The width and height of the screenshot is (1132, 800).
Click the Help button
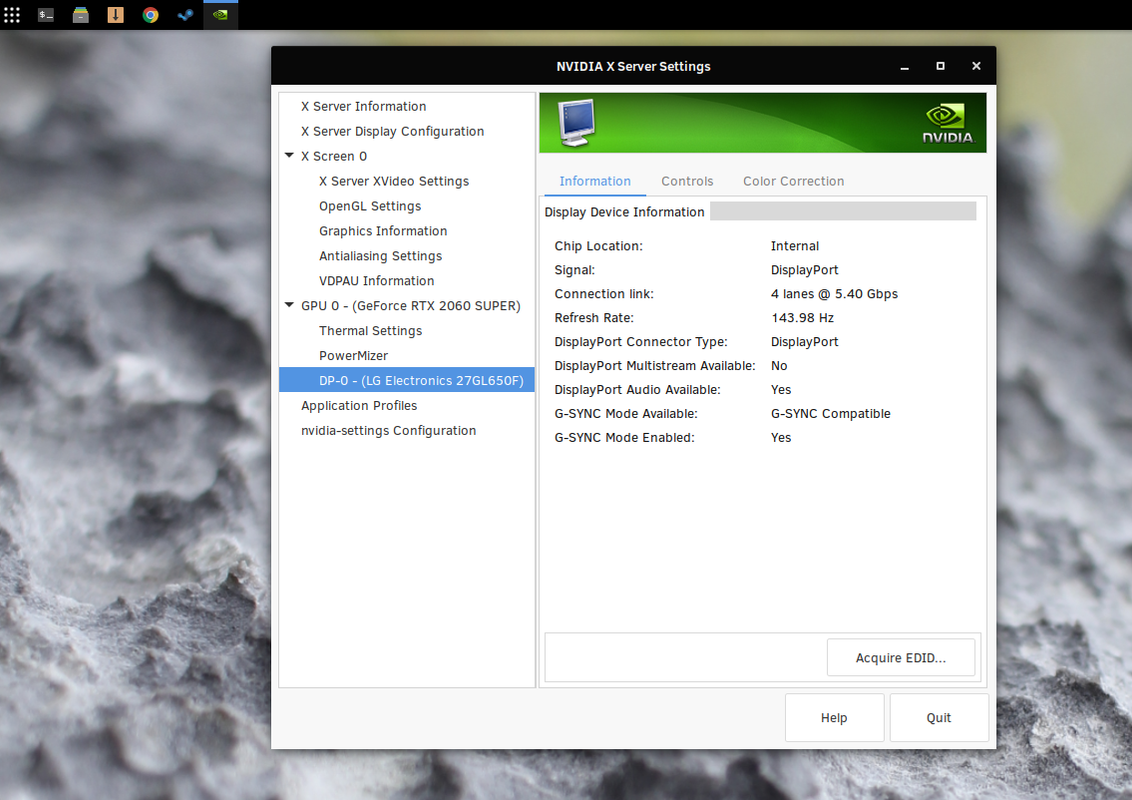pos(835,718)
